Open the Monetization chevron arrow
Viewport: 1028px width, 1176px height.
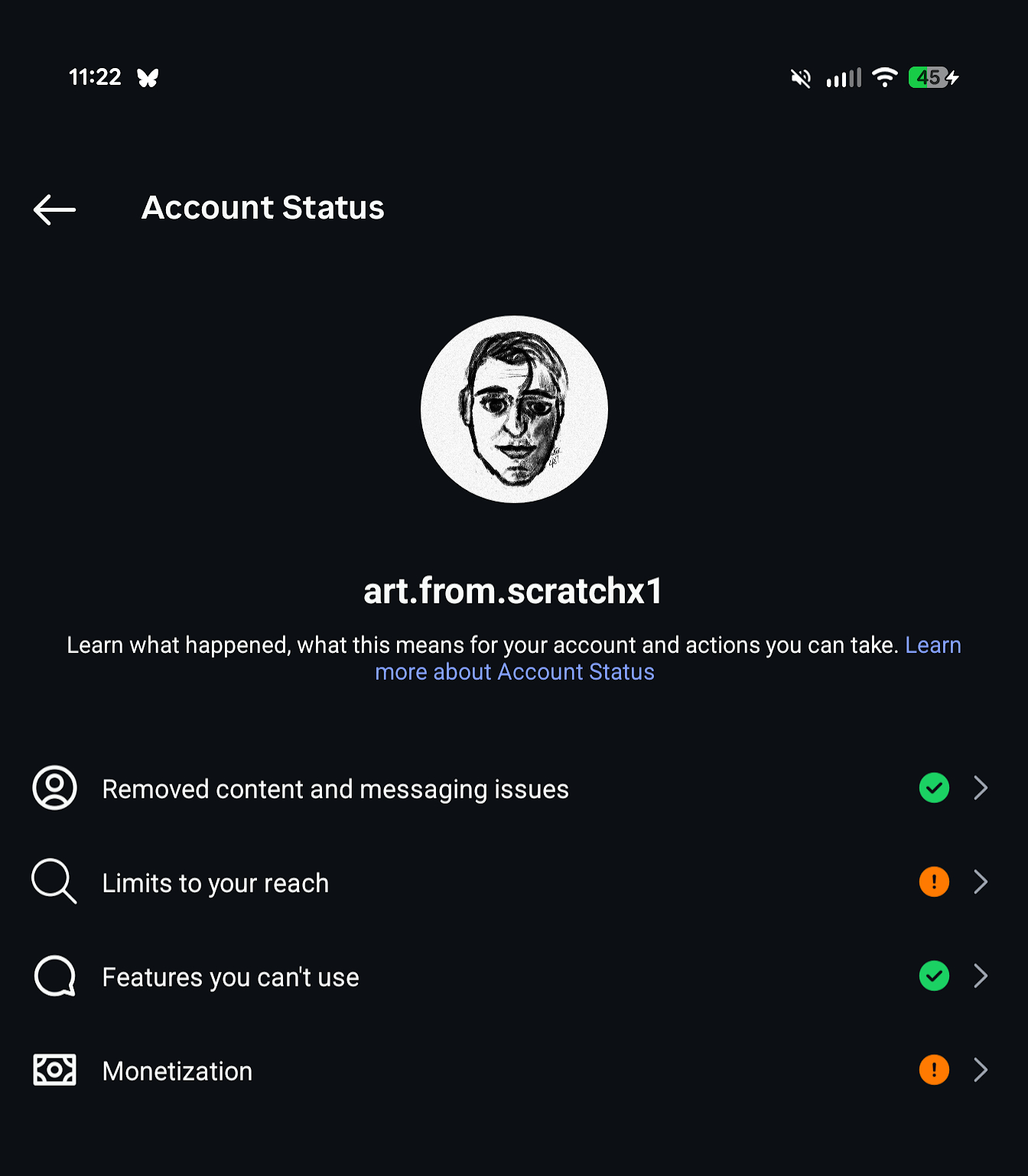coord(981,1070)
